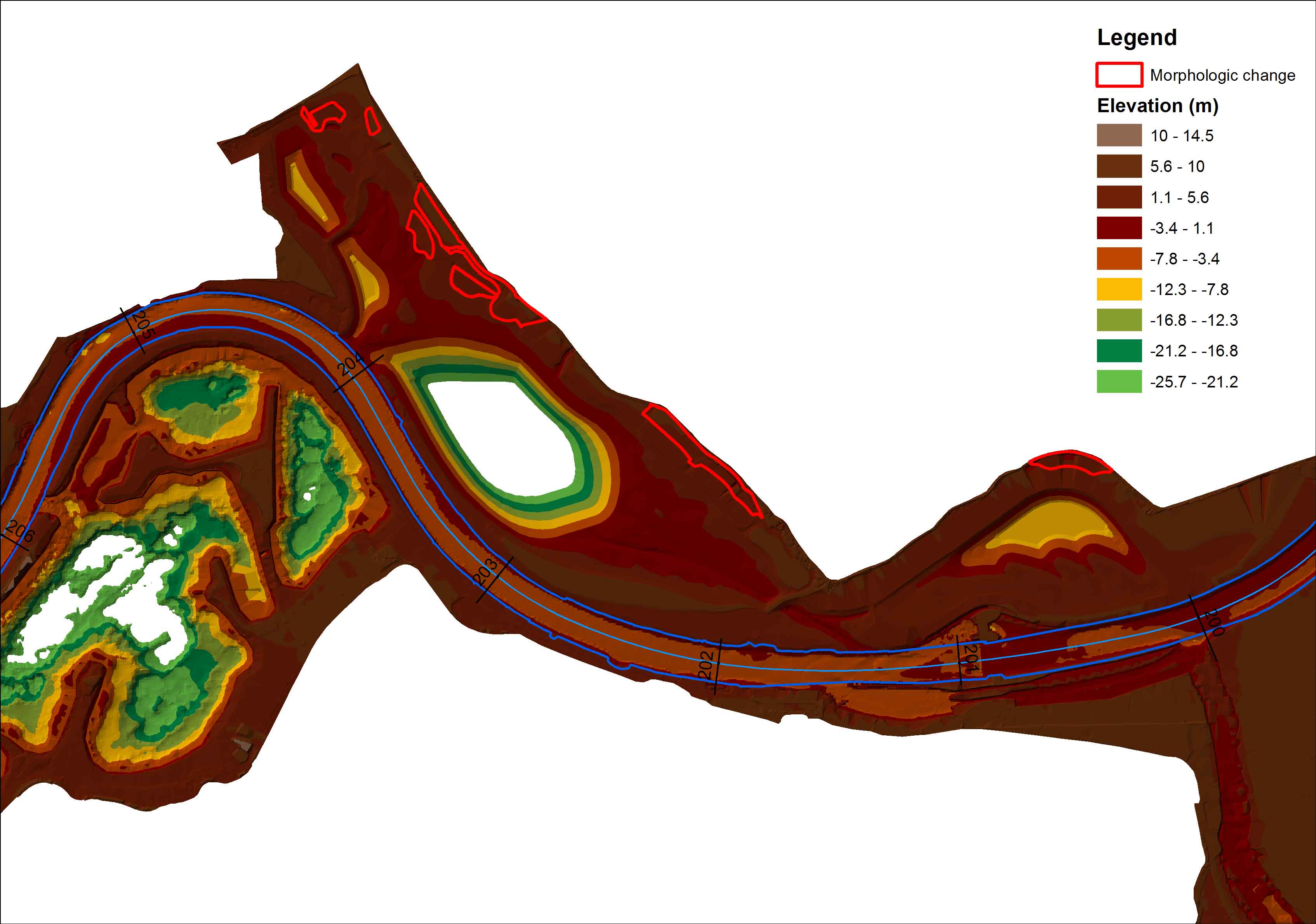This screenshot has width=1316, height=924.
Task: Click the '-25.7 - -21.2' legend label
Action: (x=1194, y=382)
